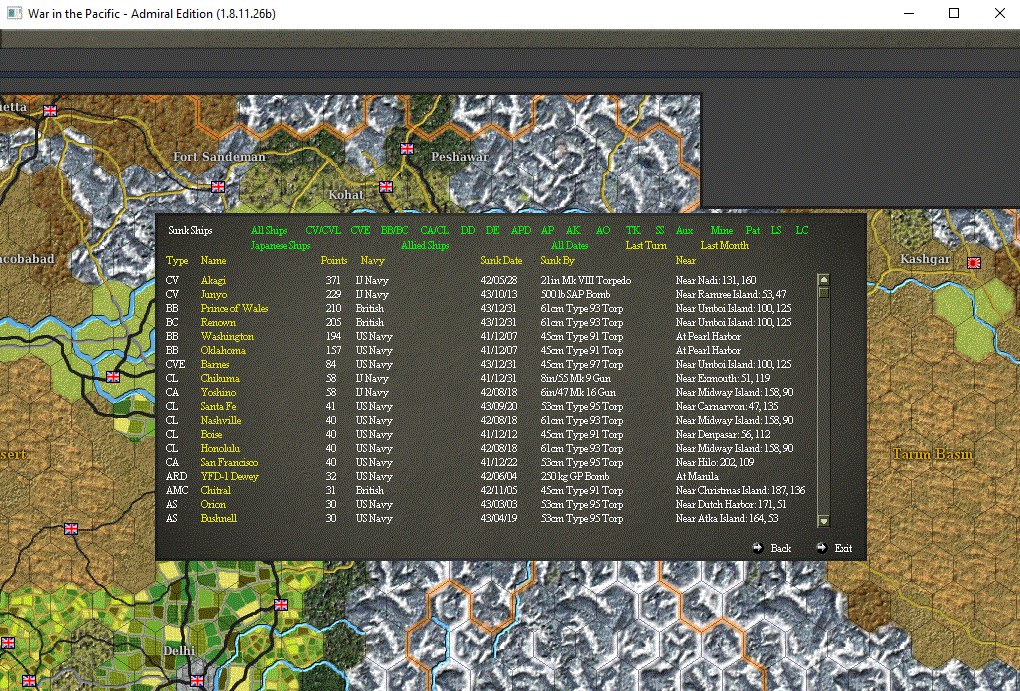This screenshot has height=691, width=1020.
Task: Open ship Prince of Wales
Action: [234, 308]
